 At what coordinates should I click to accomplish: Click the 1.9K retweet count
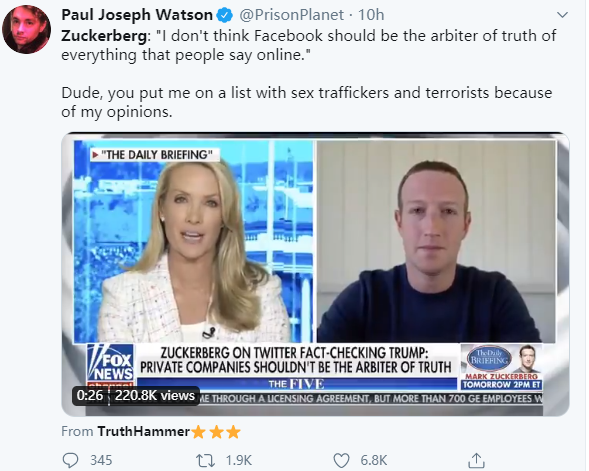pyautogui.click(x=239, y=460)
